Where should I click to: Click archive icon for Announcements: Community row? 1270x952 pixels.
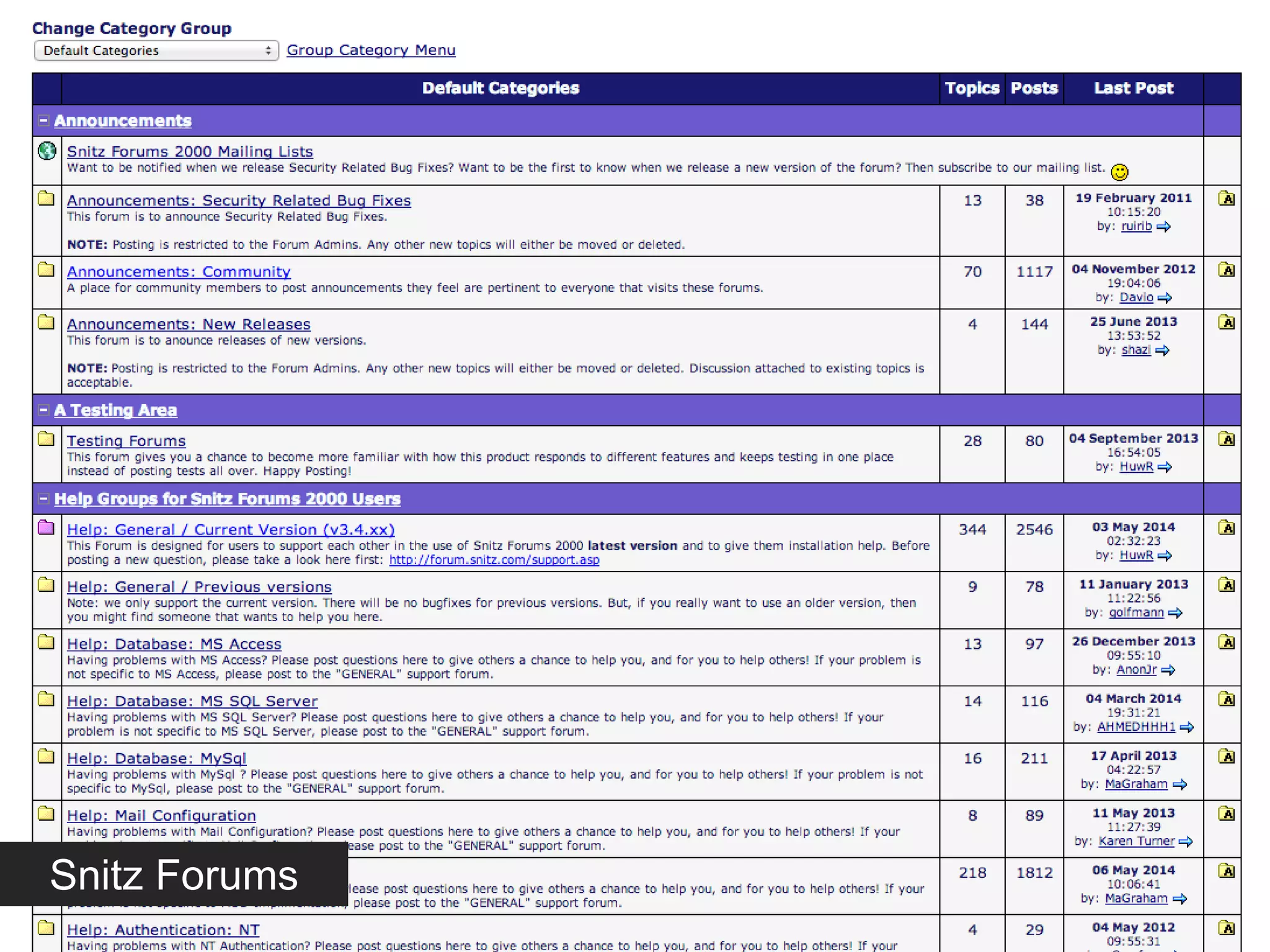tap(1226, 270)
